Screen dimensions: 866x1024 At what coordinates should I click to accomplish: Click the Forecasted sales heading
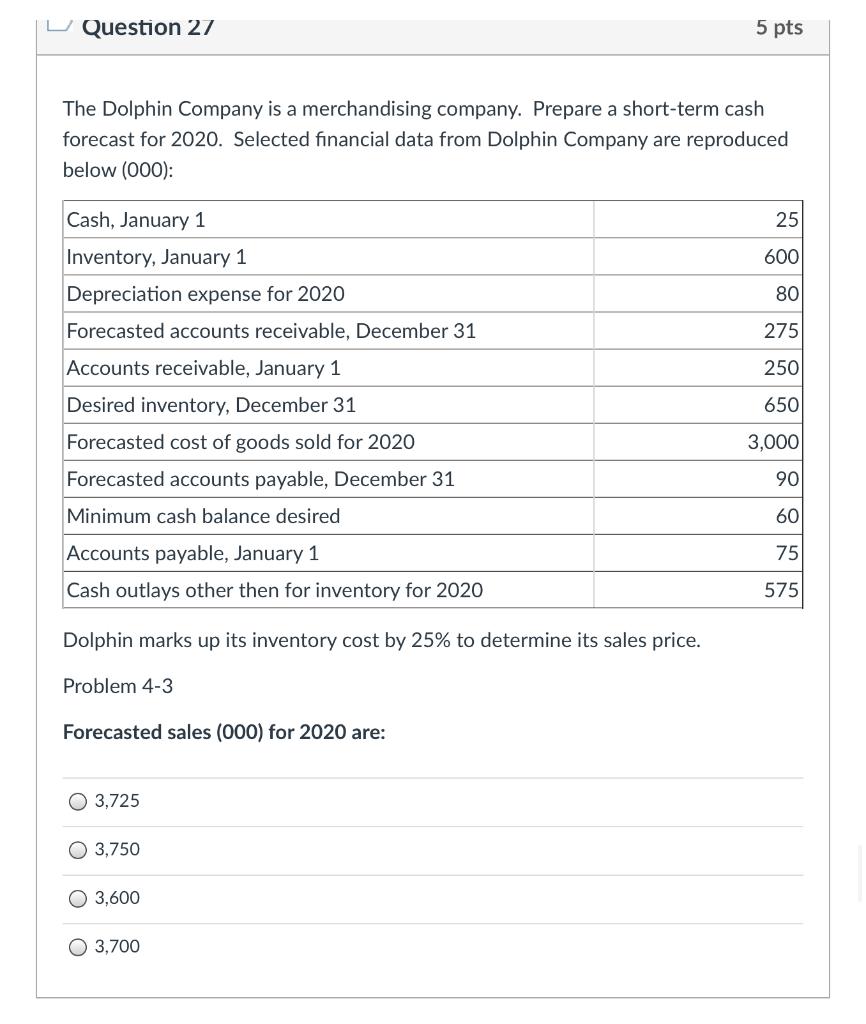(x=223, y=732)
